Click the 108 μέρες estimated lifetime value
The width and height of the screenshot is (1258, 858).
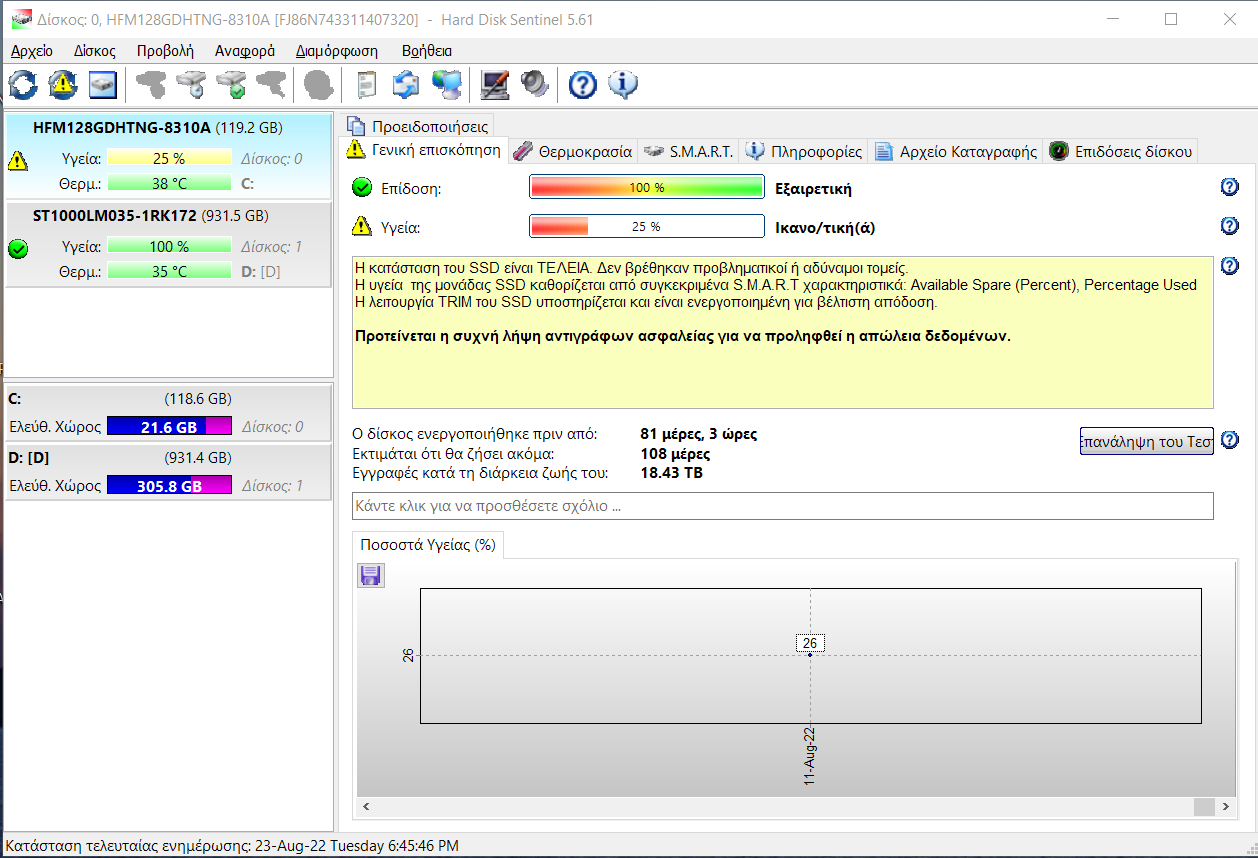click(675, 453)
